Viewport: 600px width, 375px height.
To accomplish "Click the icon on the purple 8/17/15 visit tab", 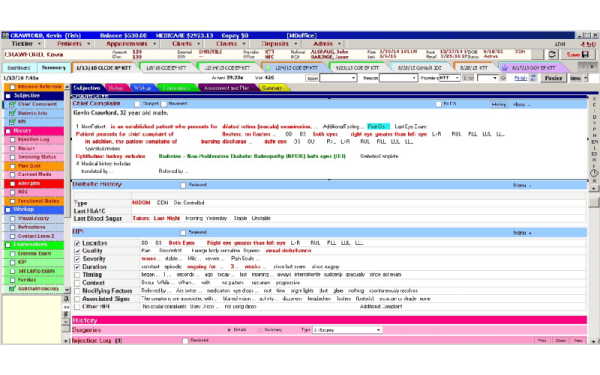I will point(505,68).
